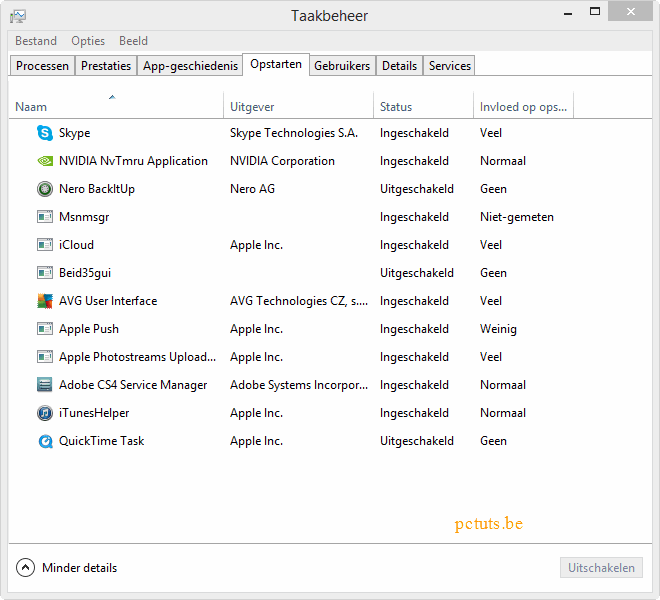This screenshot has height=600, width=660.
Task: Click the iCloud entry icon
Action: click(44, 245)
